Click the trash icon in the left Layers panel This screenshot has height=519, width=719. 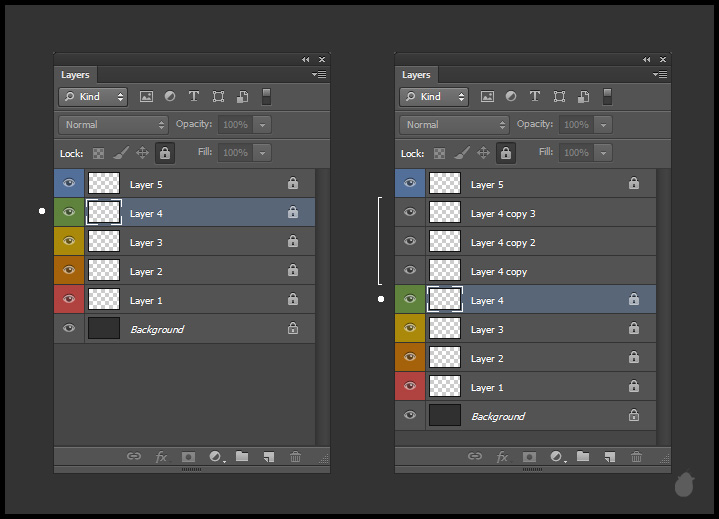point(295,457)
